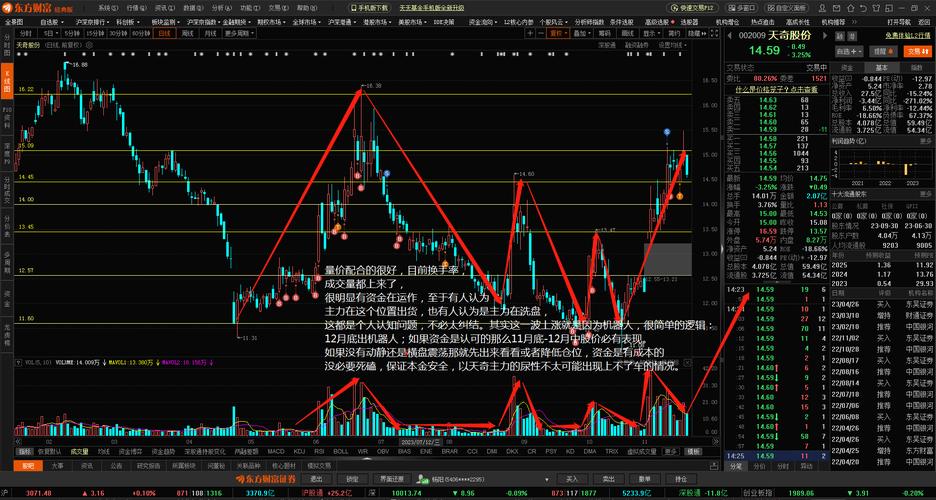Switch to 公告 bottom tab
Screen dimensions: 936x500
click(116, 466)
